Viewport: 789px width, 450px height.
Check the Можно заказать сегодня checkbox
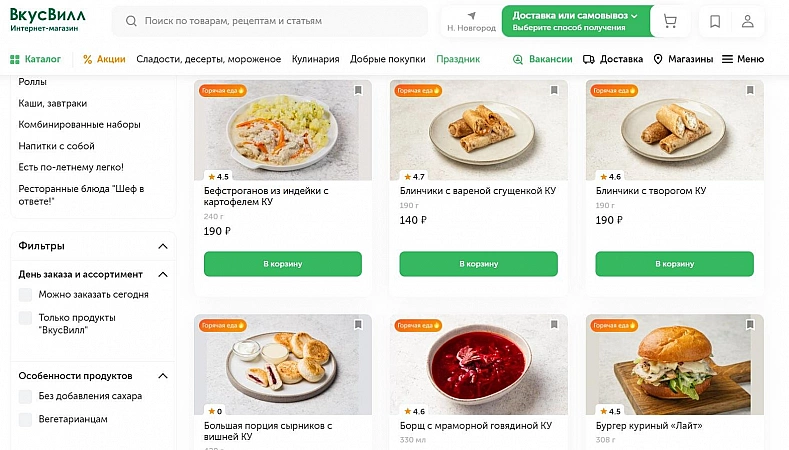point(25,295)
